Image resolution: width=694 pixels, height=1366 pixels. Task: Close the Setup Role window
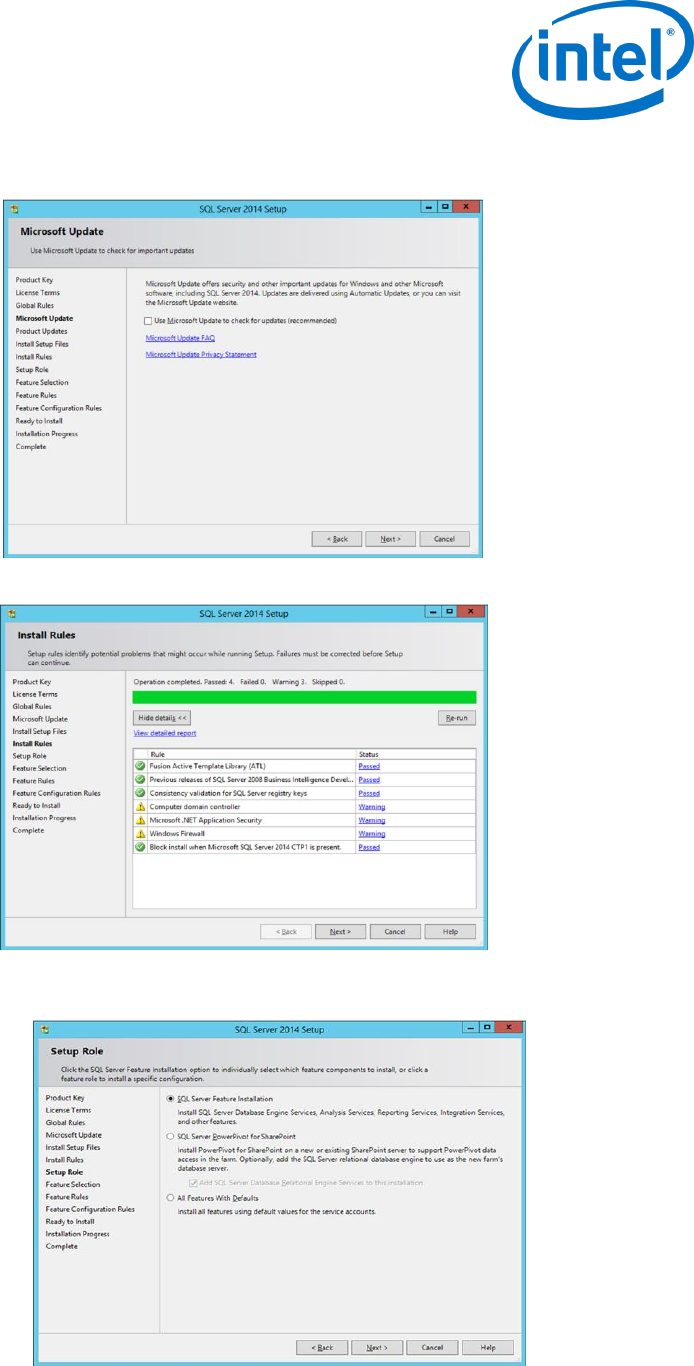[x=509, y=1027]
